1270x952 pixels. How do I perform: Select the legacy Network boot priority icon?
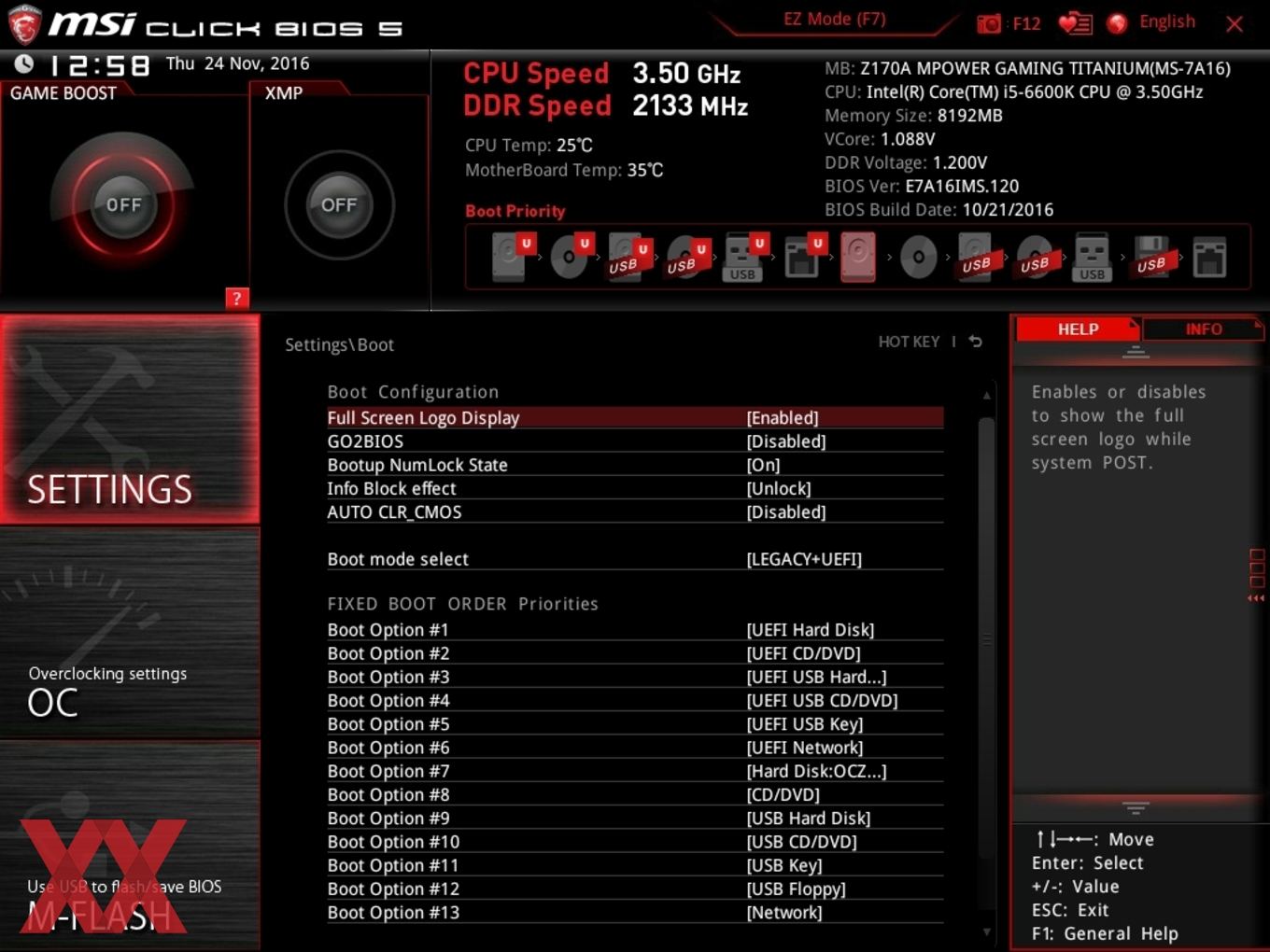click(x=1209, y=257)
